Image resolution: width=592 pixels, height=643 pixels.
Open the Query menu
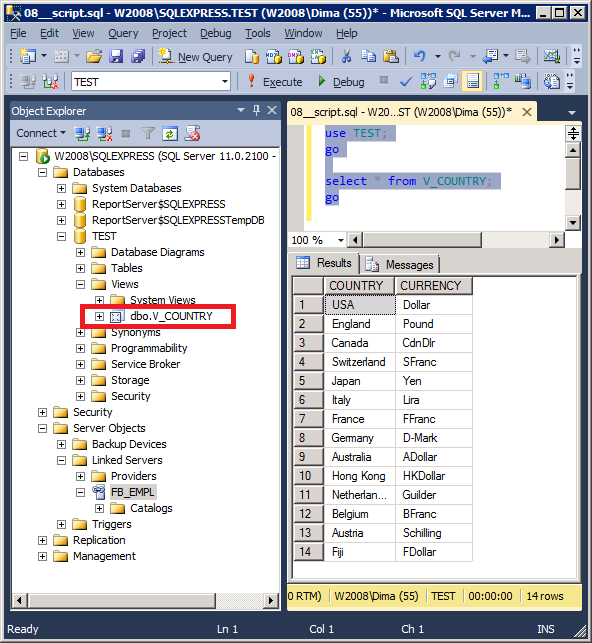tap(123, 33)
